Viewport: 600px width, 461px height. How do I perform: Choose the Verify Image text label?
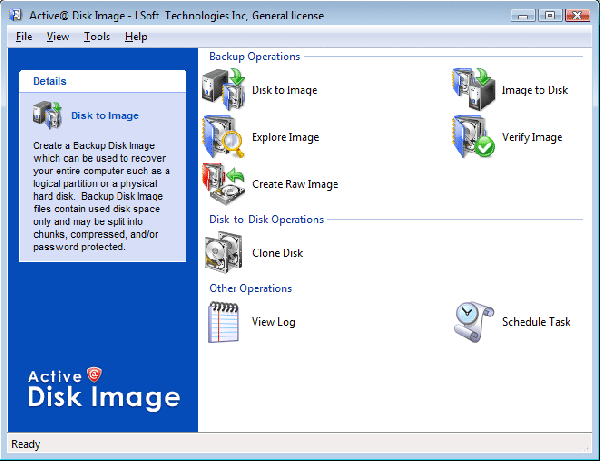(532, 137)
